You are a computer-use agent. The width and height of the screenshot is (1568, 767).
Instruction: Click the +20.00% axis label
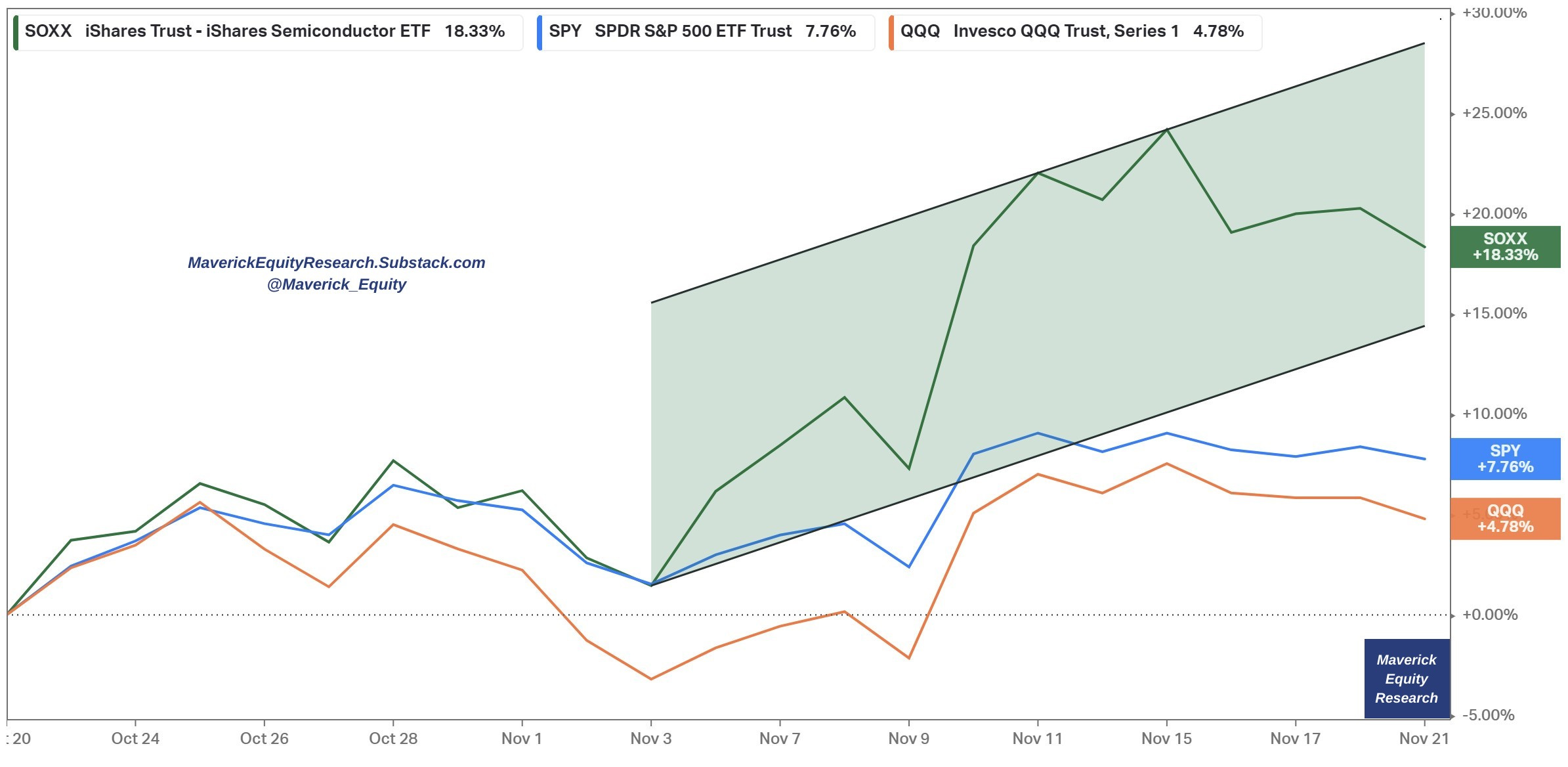point(1494,213)
